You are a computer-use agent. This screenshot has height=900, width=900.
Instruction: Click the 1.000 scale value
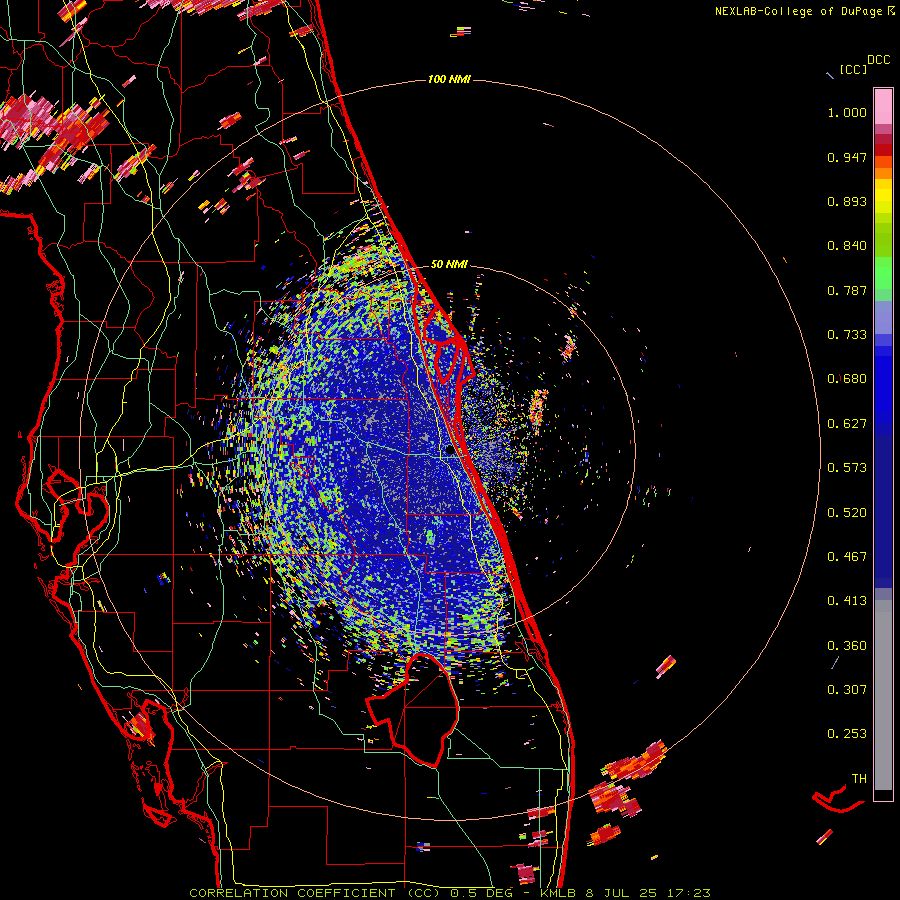pyautogui.click(x=847, y=112)
